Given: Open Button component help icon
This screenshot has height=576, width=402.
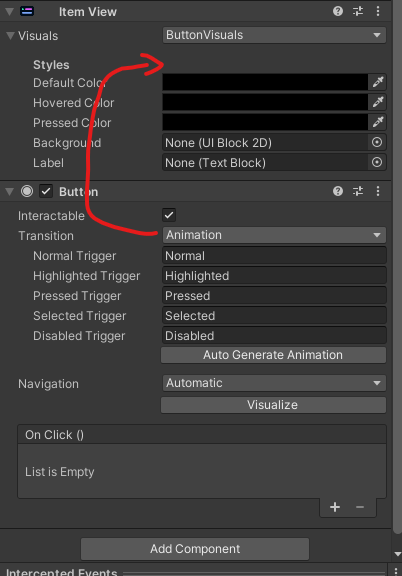Looking at the screenshot, I should (x=338, y=191).
